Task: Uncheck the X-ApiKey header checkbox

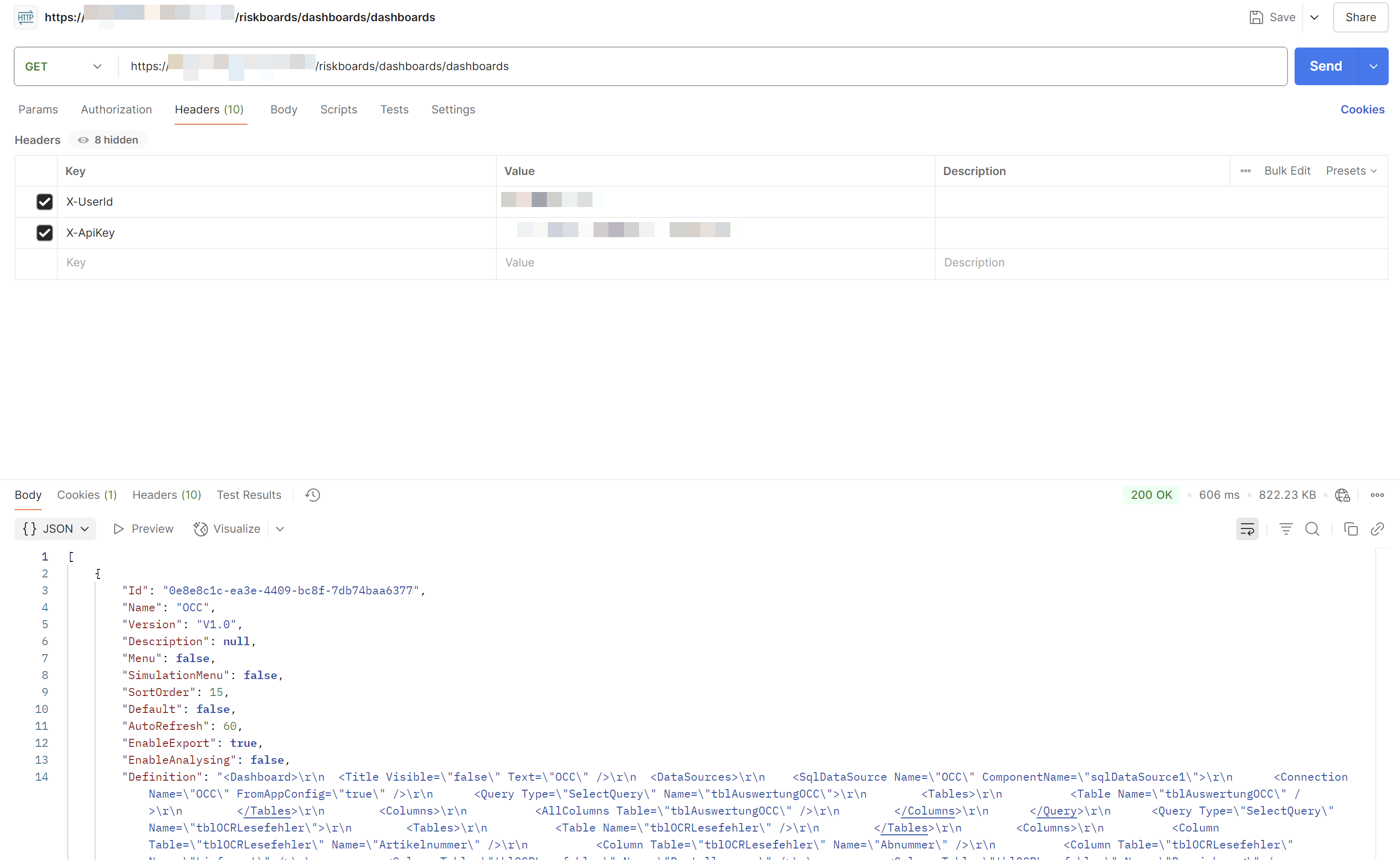Action: 44,232
